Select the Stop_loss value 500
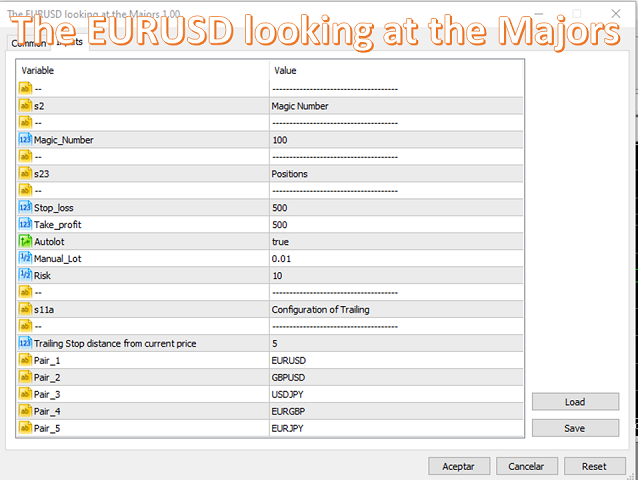The width and height of the screenshot is (640, 480). click(x=280, y=208)
